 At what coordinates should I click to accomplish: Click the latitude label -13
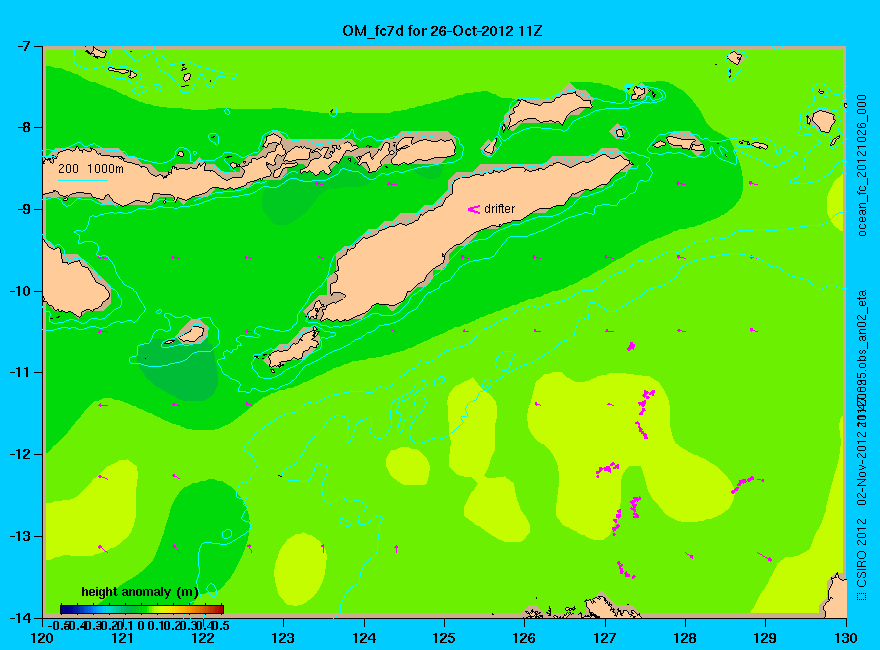pyautogui.click(x=19, y=536)
